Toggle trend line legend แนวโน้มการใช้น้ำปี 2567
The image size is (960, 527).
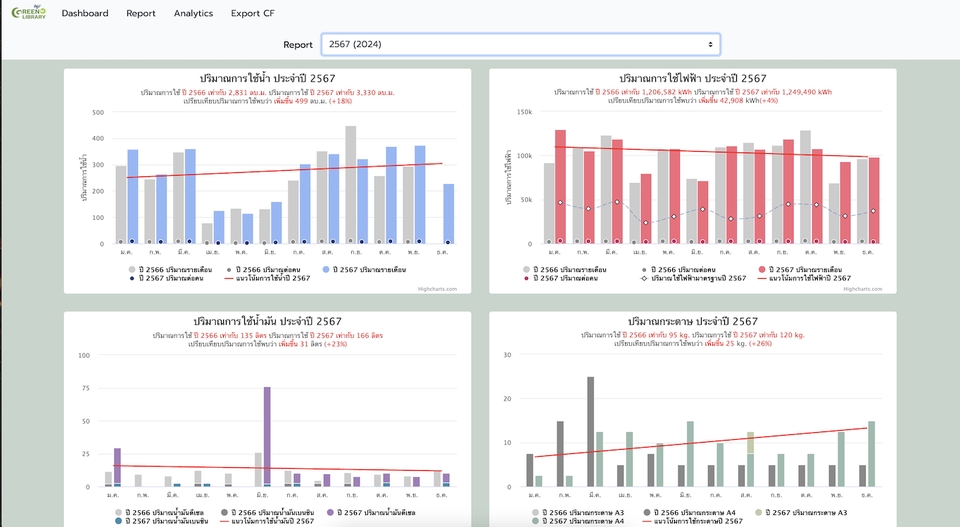click(268, 278)
